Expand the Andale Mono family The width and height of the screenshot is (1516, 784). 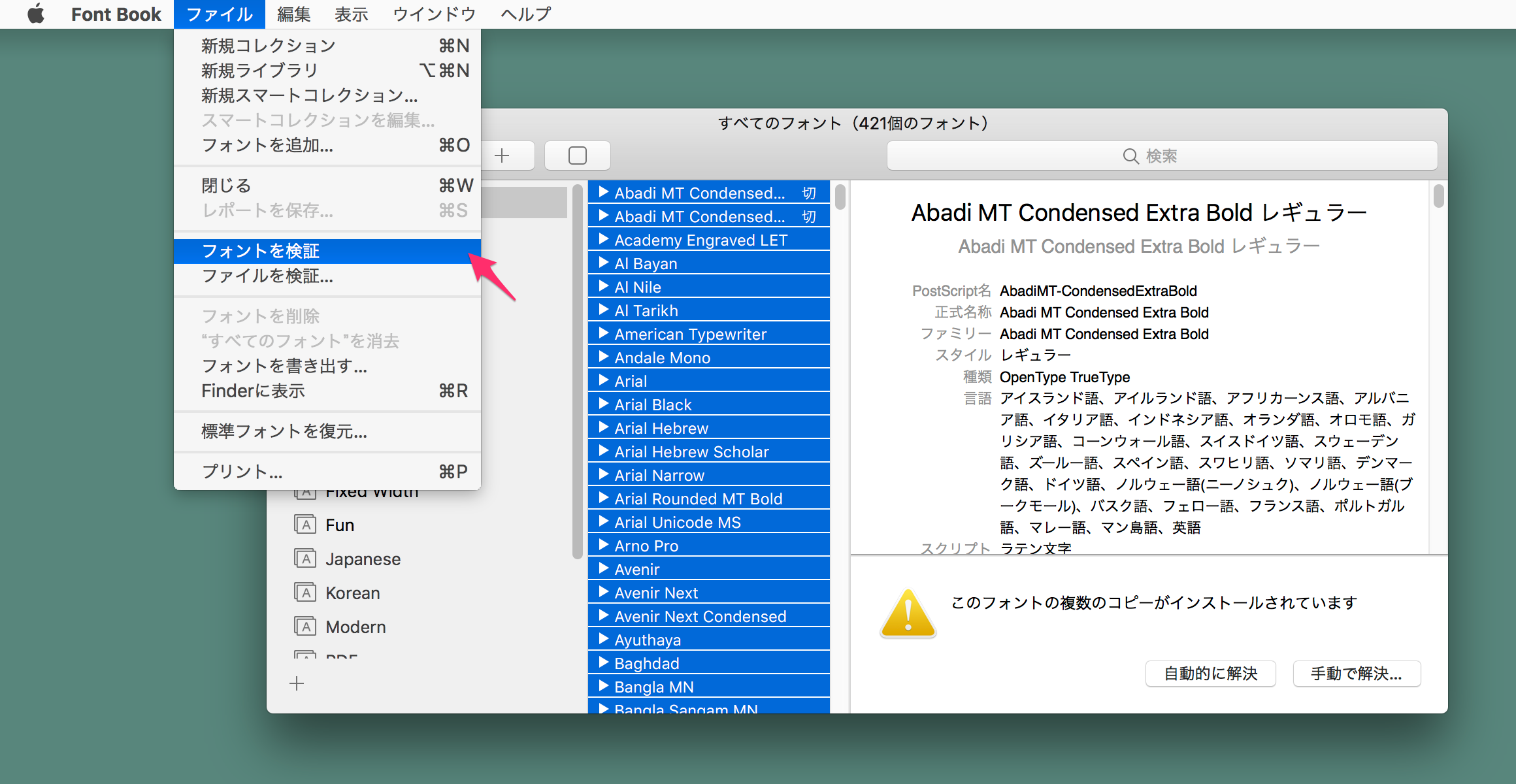pyautogui.click(x=604, y=357)
